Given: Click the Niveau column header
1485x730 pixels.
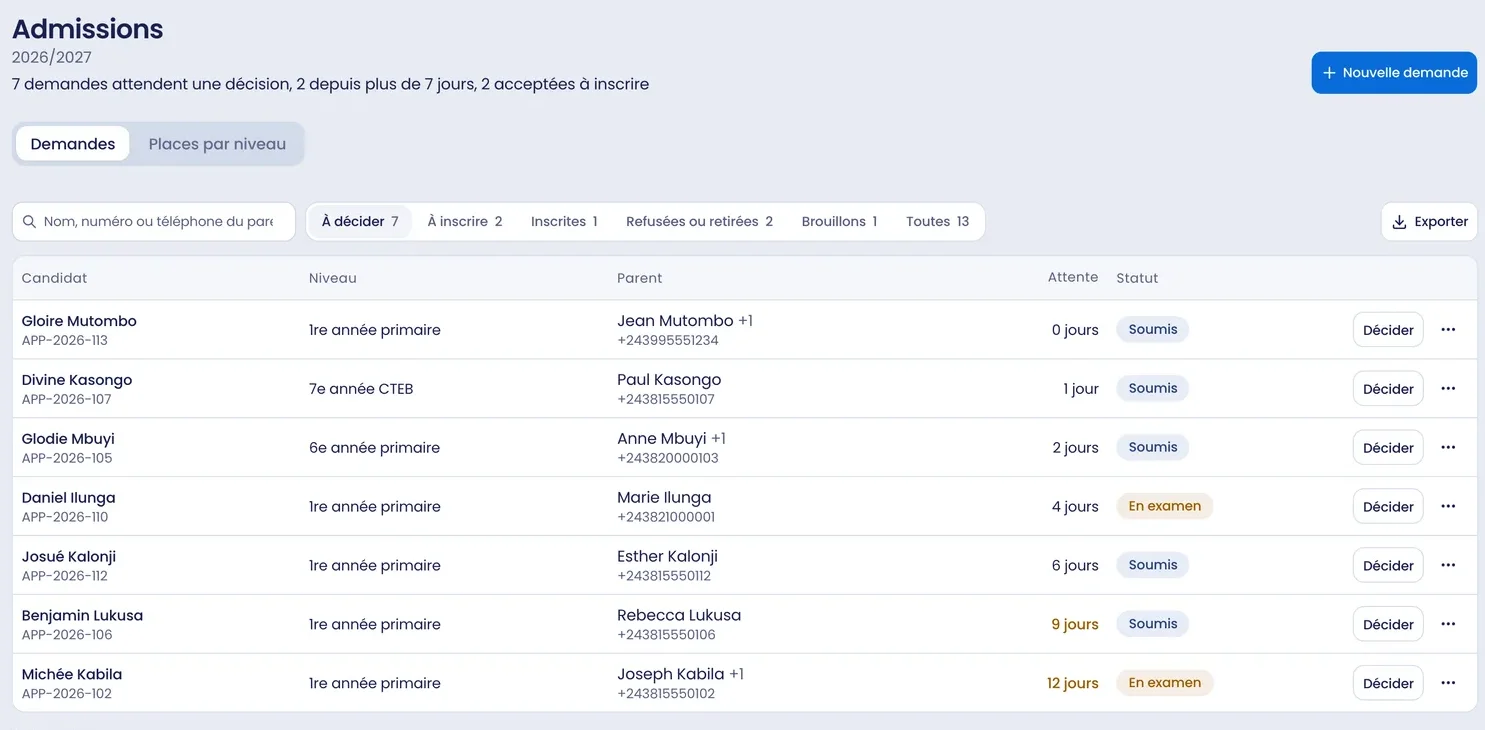Looking at the screenshot, I should point(333,278).
